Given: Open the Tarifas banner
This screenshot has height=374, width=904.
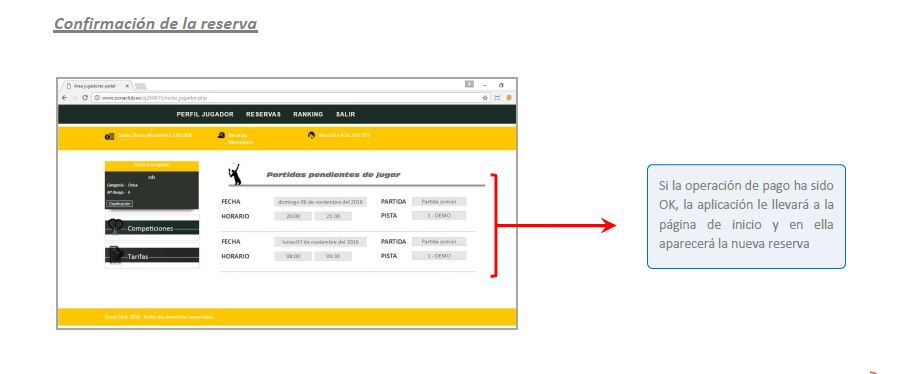Looking at the screenshot, I should pyautogui.click(x=152, y=255).
